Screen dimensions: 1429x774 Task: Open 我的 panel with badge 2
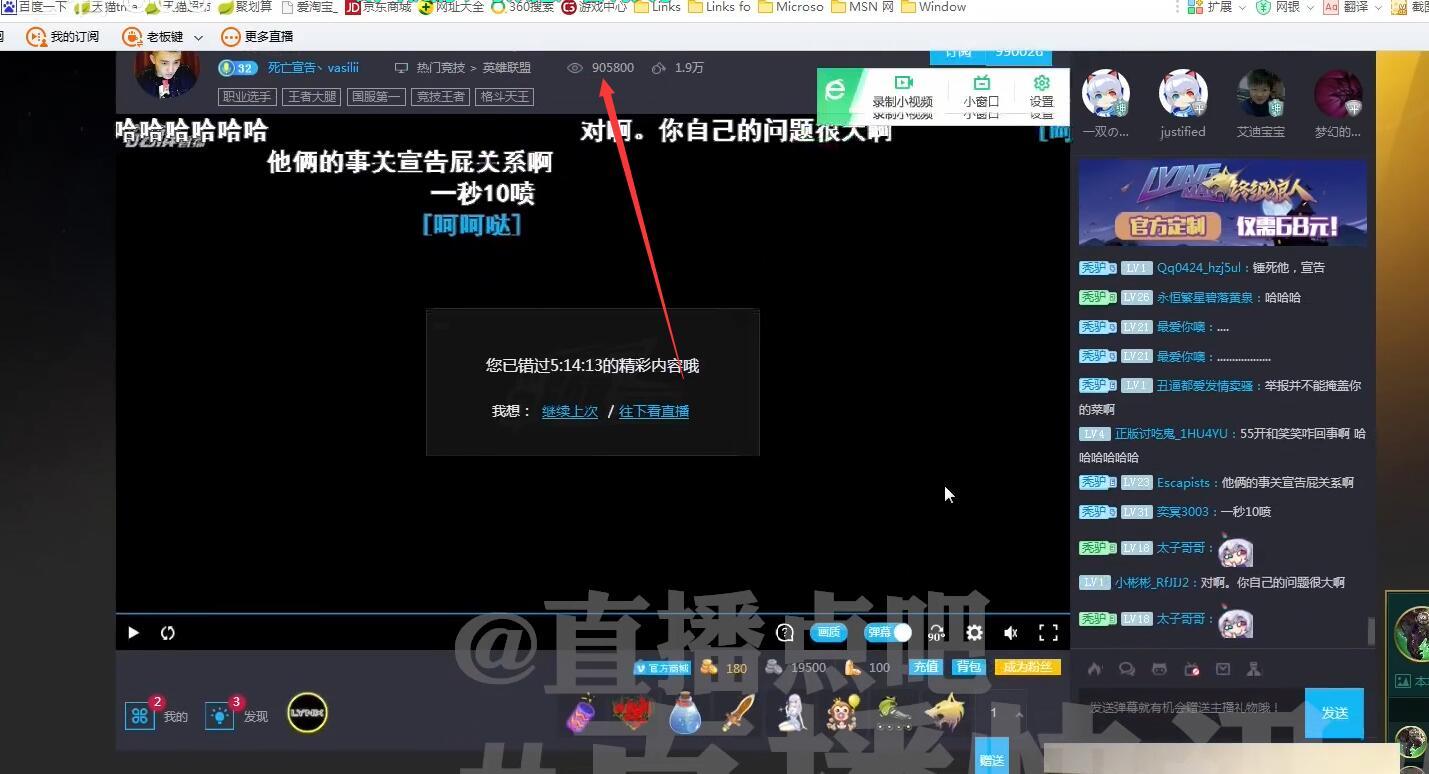coord(155,714)
